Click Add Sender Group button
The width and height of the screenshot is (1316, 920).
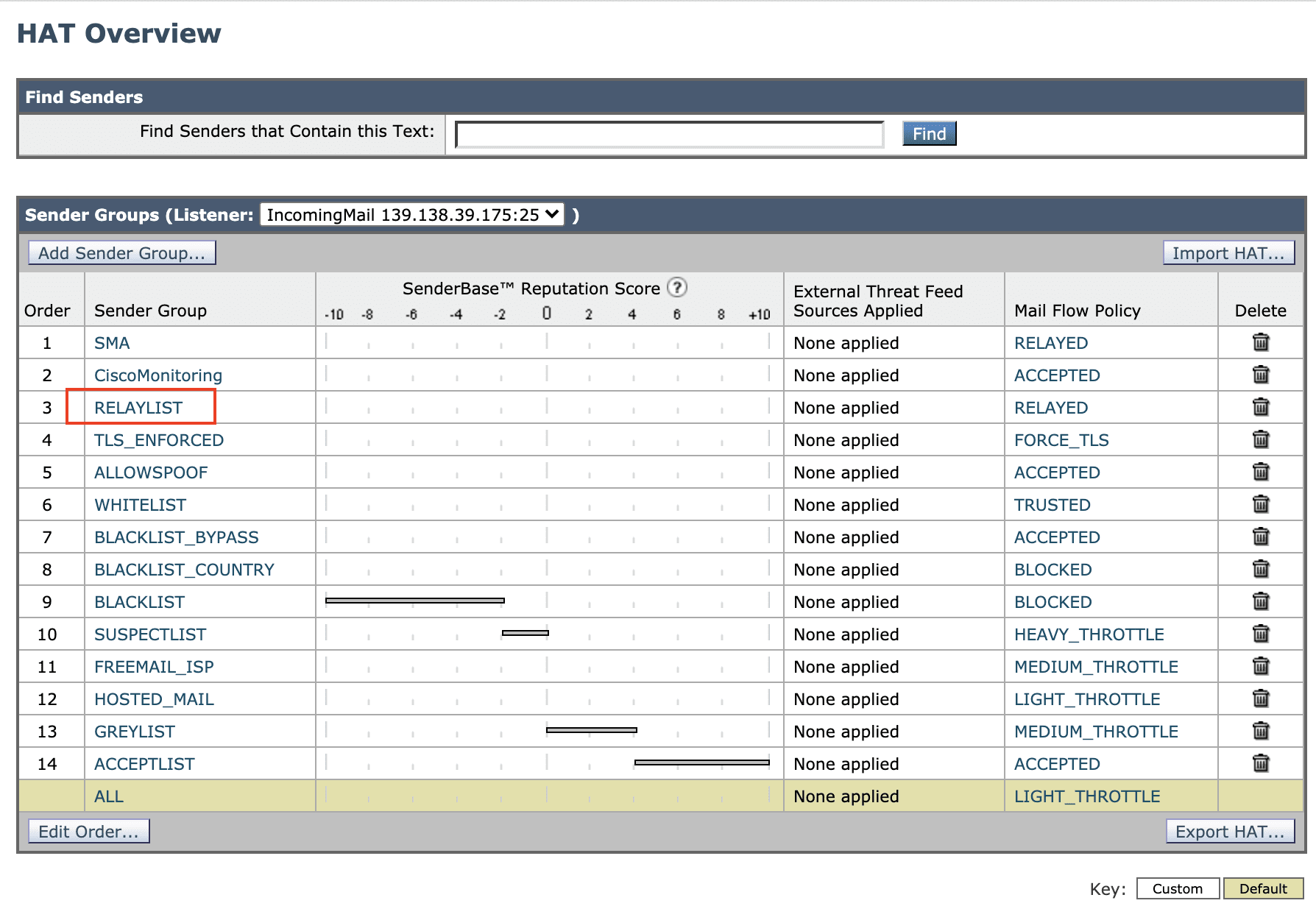pyautogui.click(x=121, y=253)
